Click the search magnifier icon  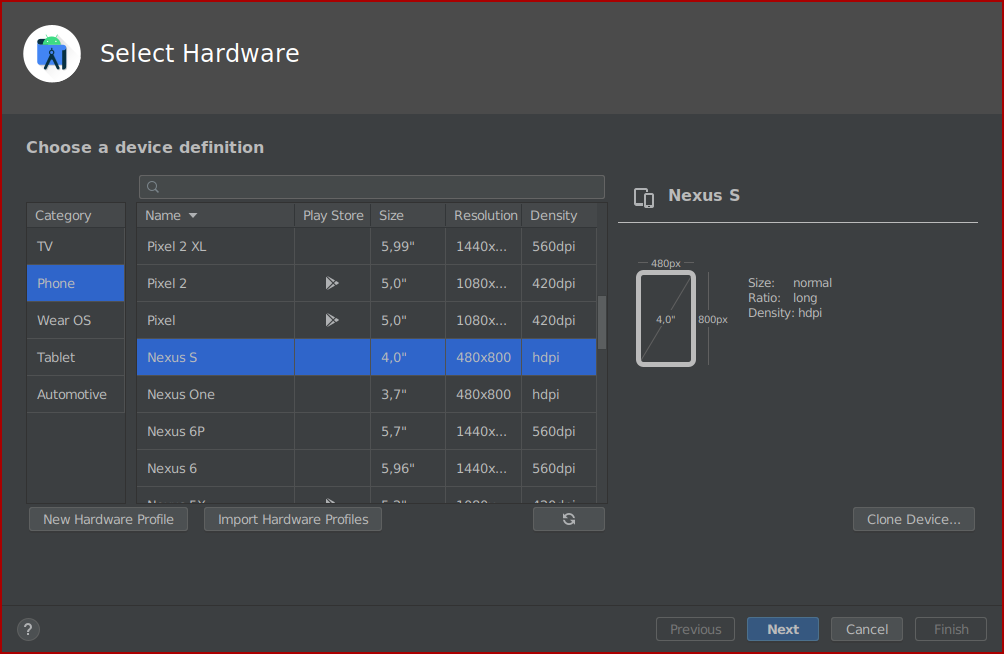(152, 187)
